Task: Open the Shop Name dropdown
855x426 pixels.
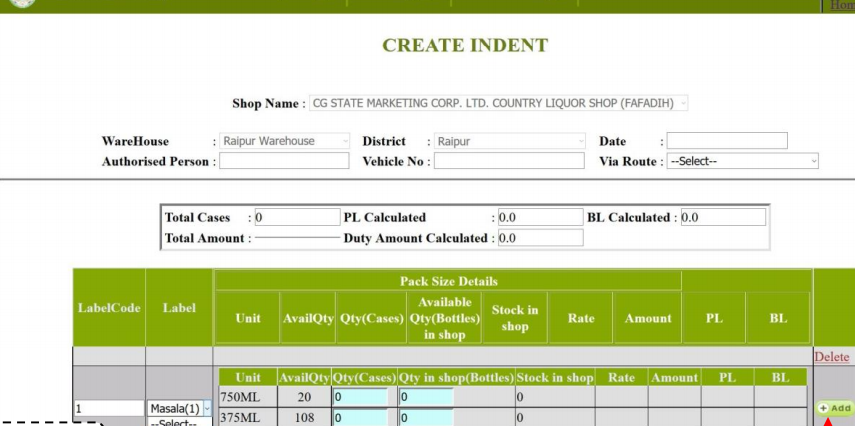Action: pos(498,103)
